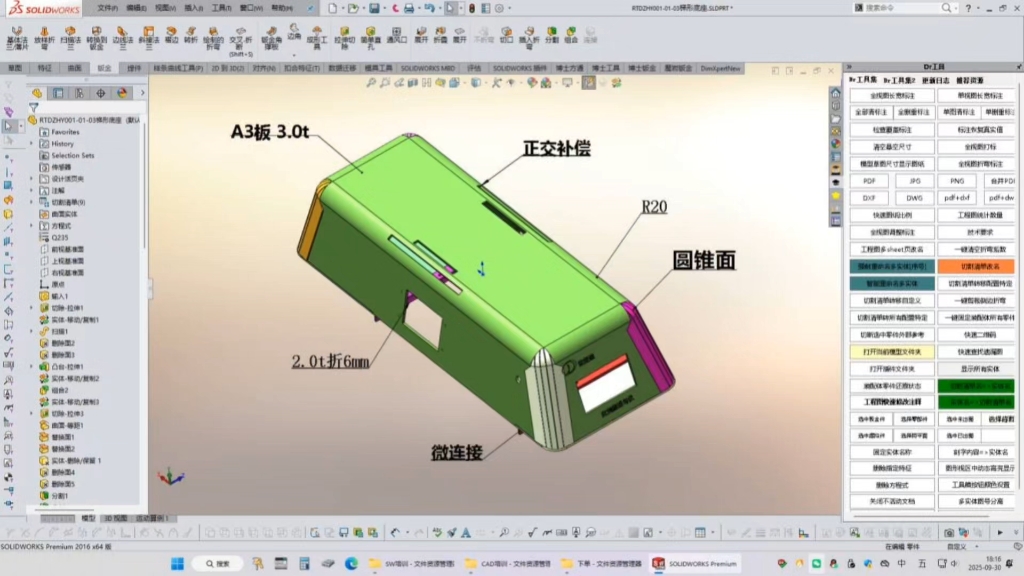Click the Simple Hole tool
This screenshot has width=1024, height=576.
coord(370,38)
